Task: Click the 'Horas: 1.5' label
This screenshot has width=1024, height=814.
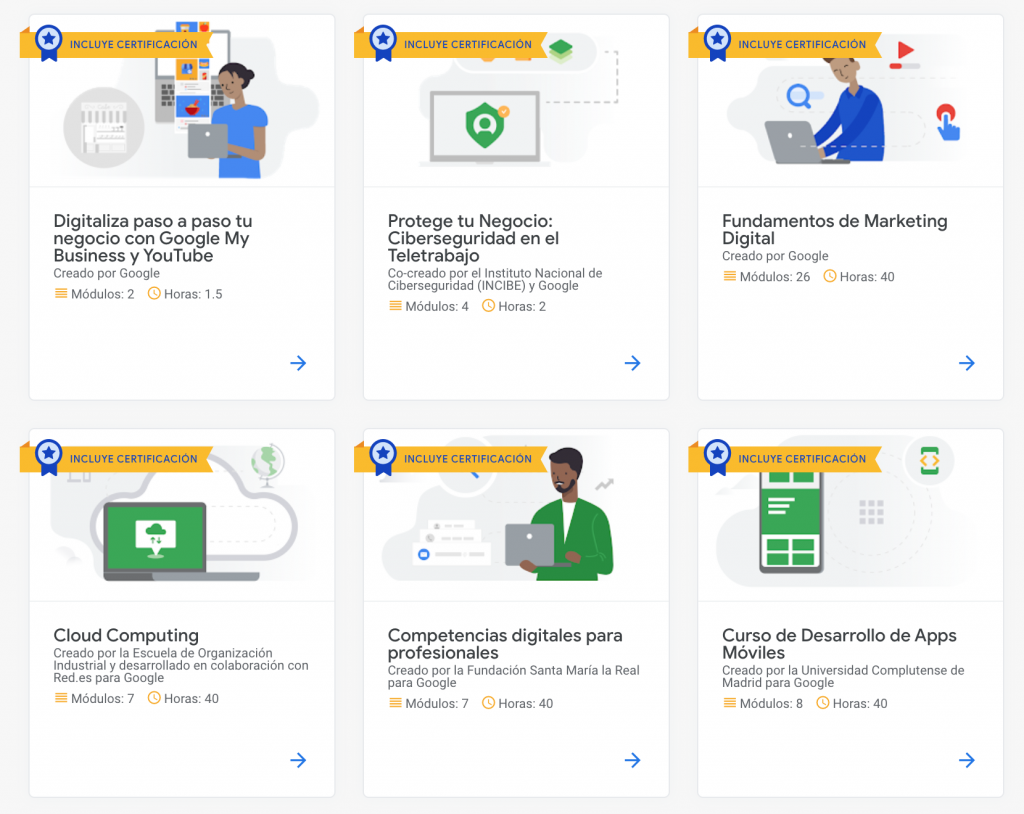Action: coord(193,294)
